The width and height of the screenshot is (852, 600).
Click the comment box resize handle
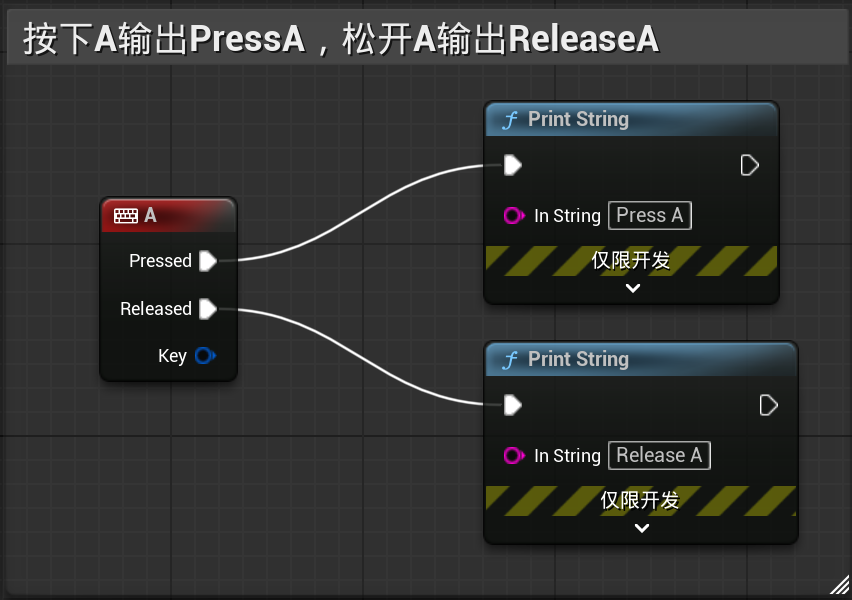(x=838, y=586)
